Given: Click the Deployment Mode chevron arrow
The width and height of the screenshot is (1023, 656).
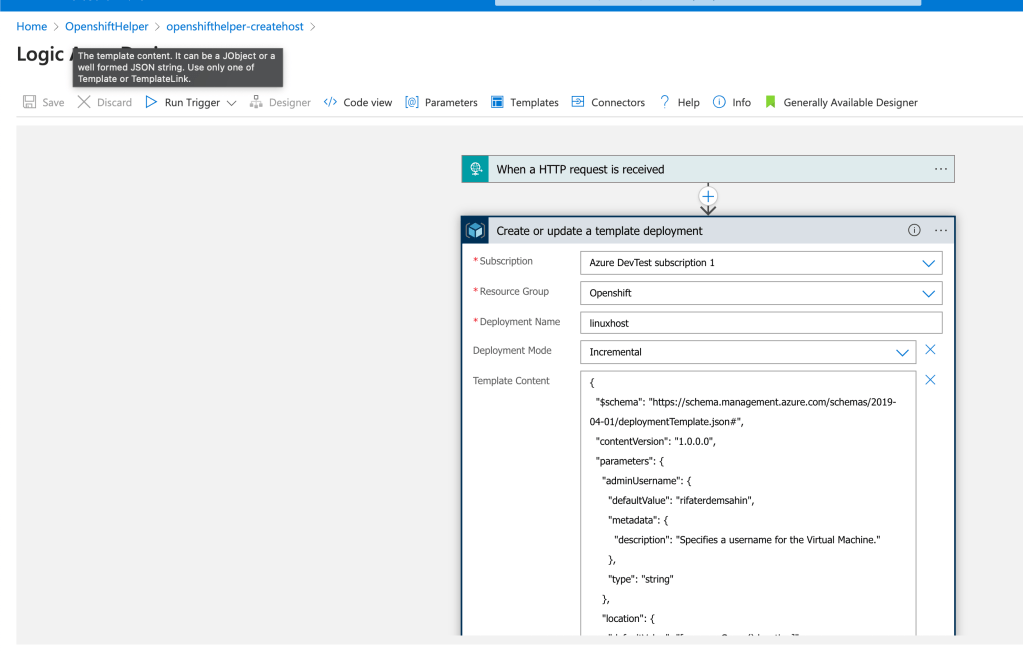Looking at the screenshot, I should (902, 352).
